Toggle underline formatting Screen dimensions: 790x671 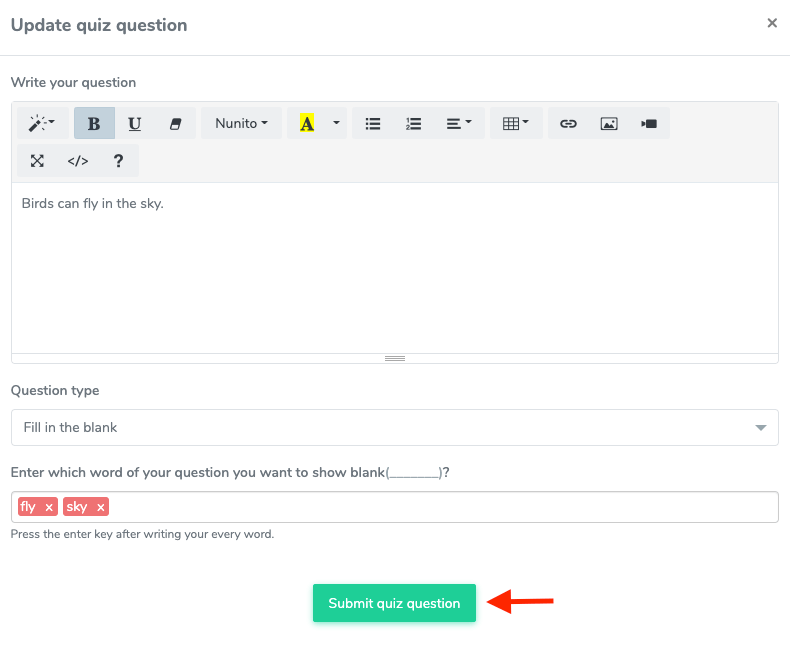coord(135,124)
